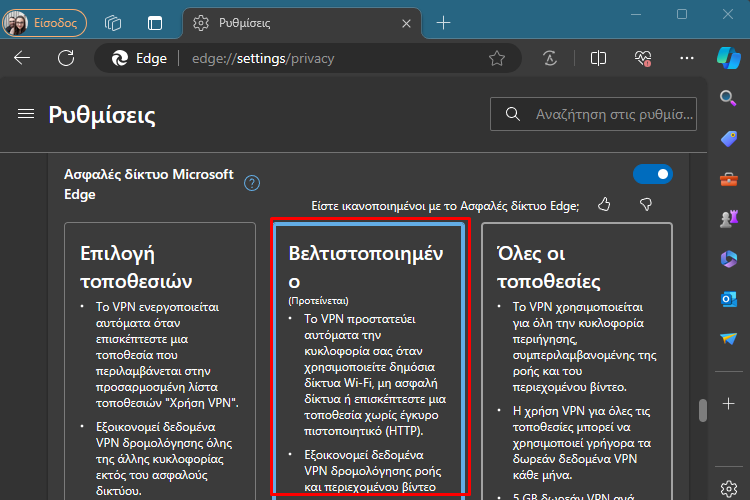Add app to sidebar with plus
Screen dimensions: 750x500
coord(728,404)
